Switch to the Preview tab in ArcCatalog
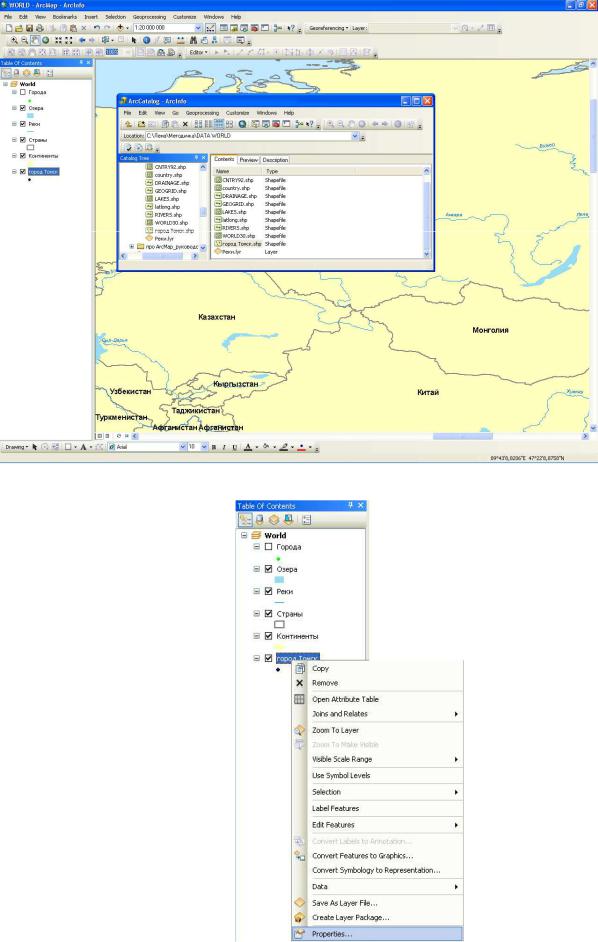The image size is (598, 942). 248,160
